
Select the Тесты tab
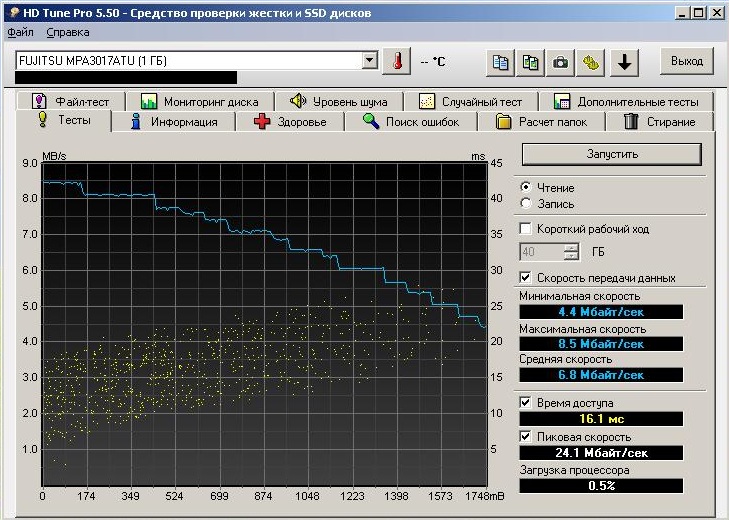coord(64,120)
